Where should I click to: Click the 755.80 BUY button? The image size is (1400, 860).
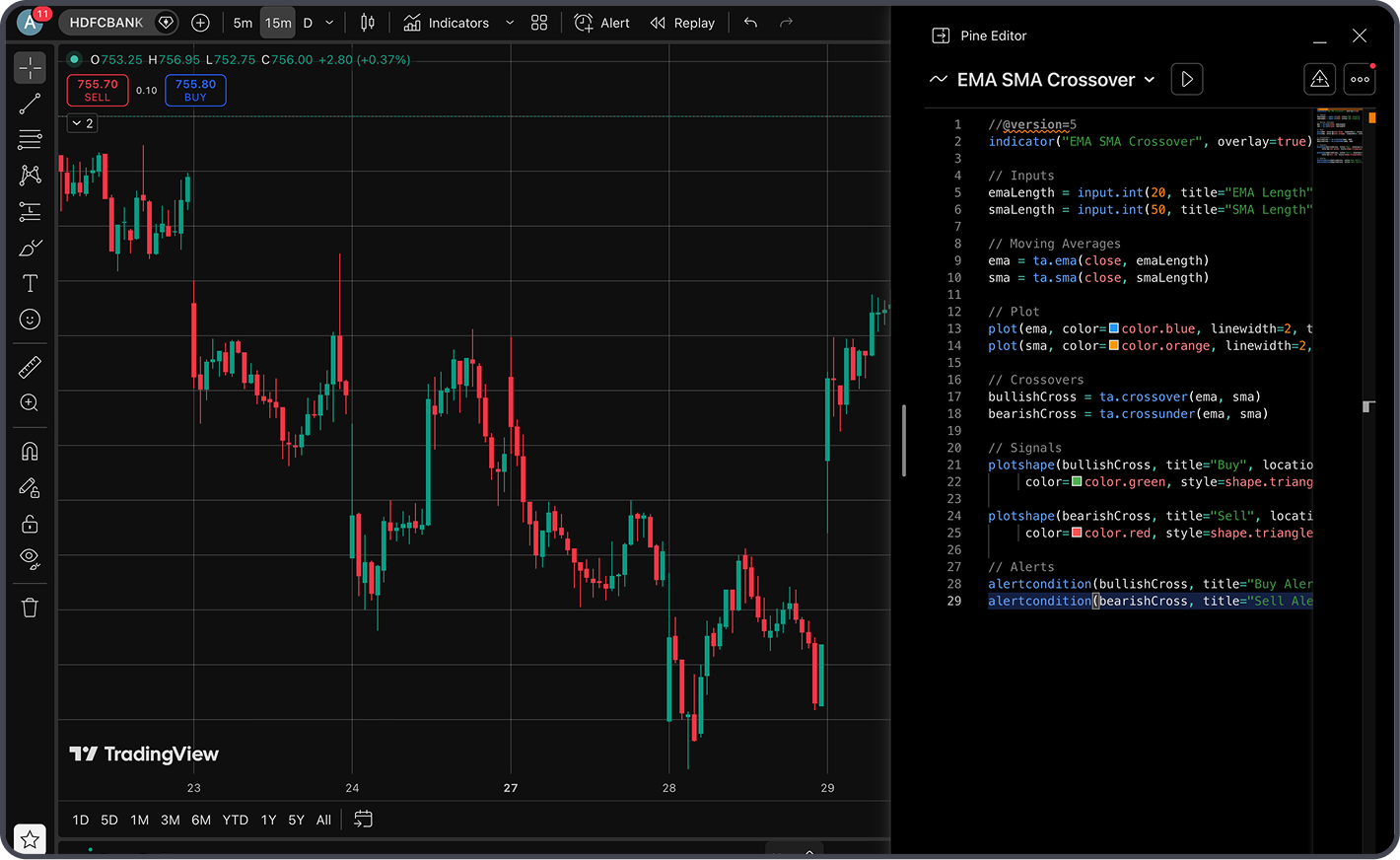point(195,90)
